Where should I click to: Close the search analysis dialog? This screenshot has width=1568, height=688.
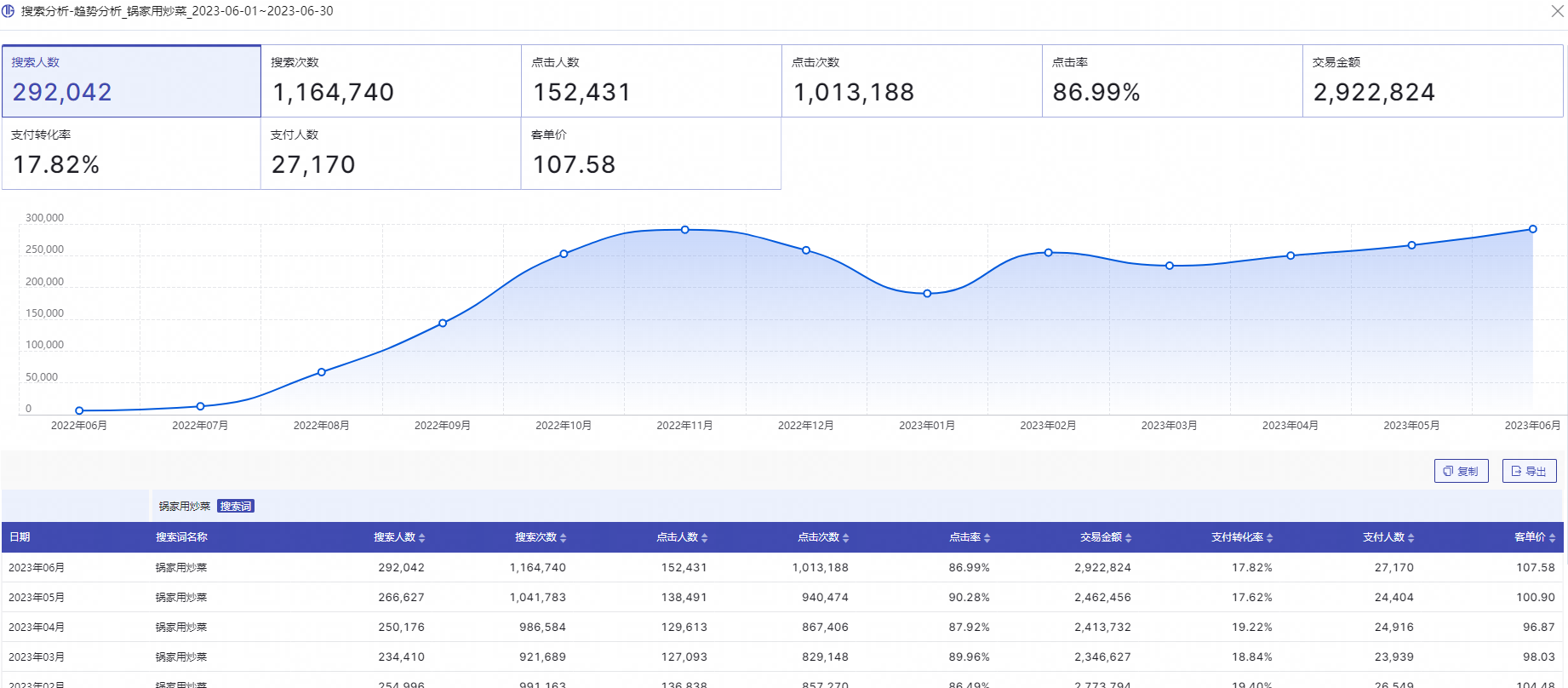coord(1557,11)
